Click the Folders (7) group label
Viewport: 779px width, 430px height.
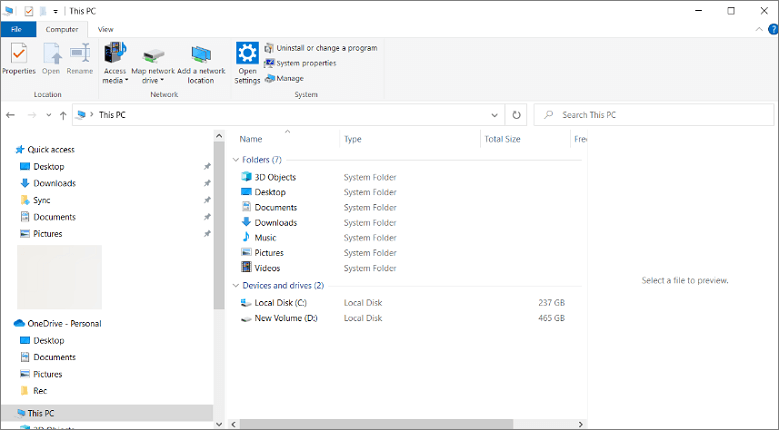coord(262,160)
